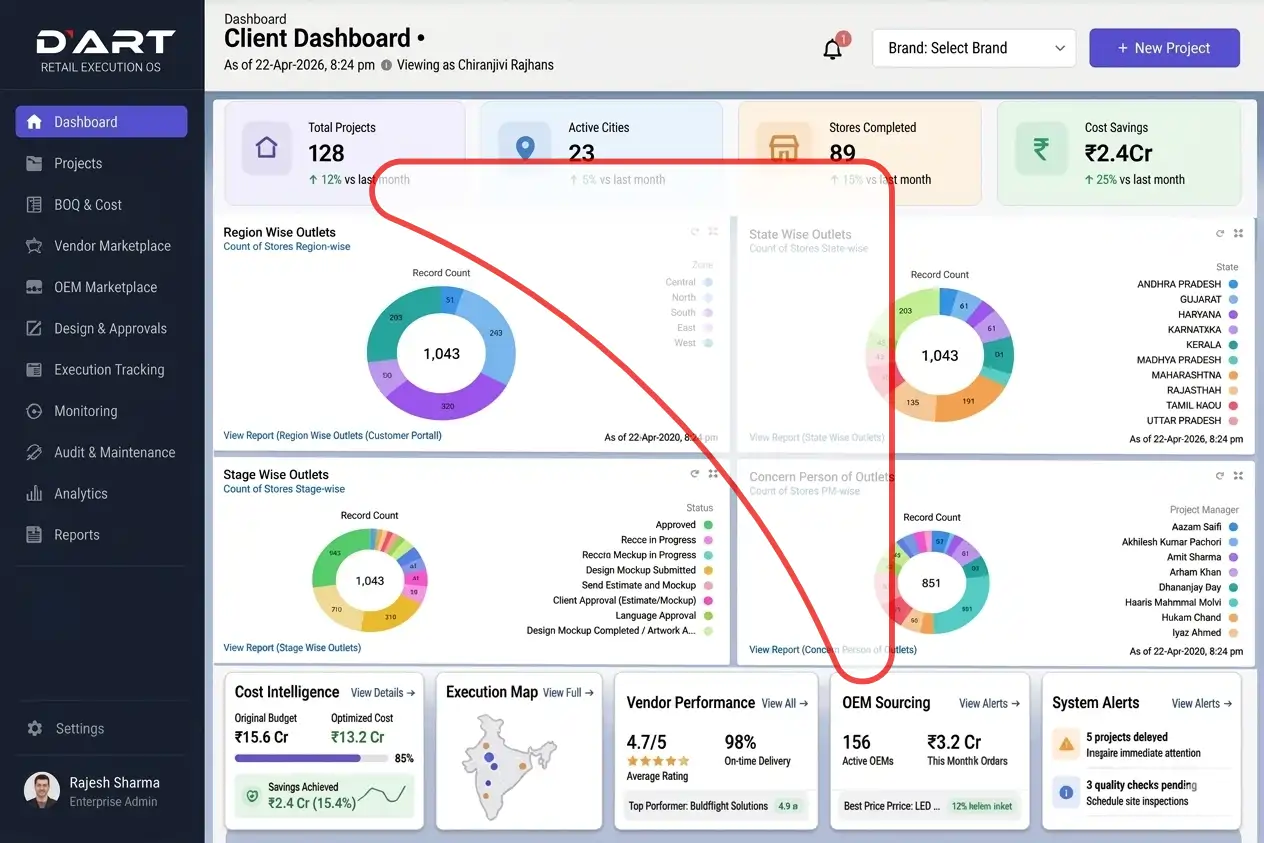
Task: Expand the Concern Person chart to fullscreen
Action: (x=1237, y=475)
